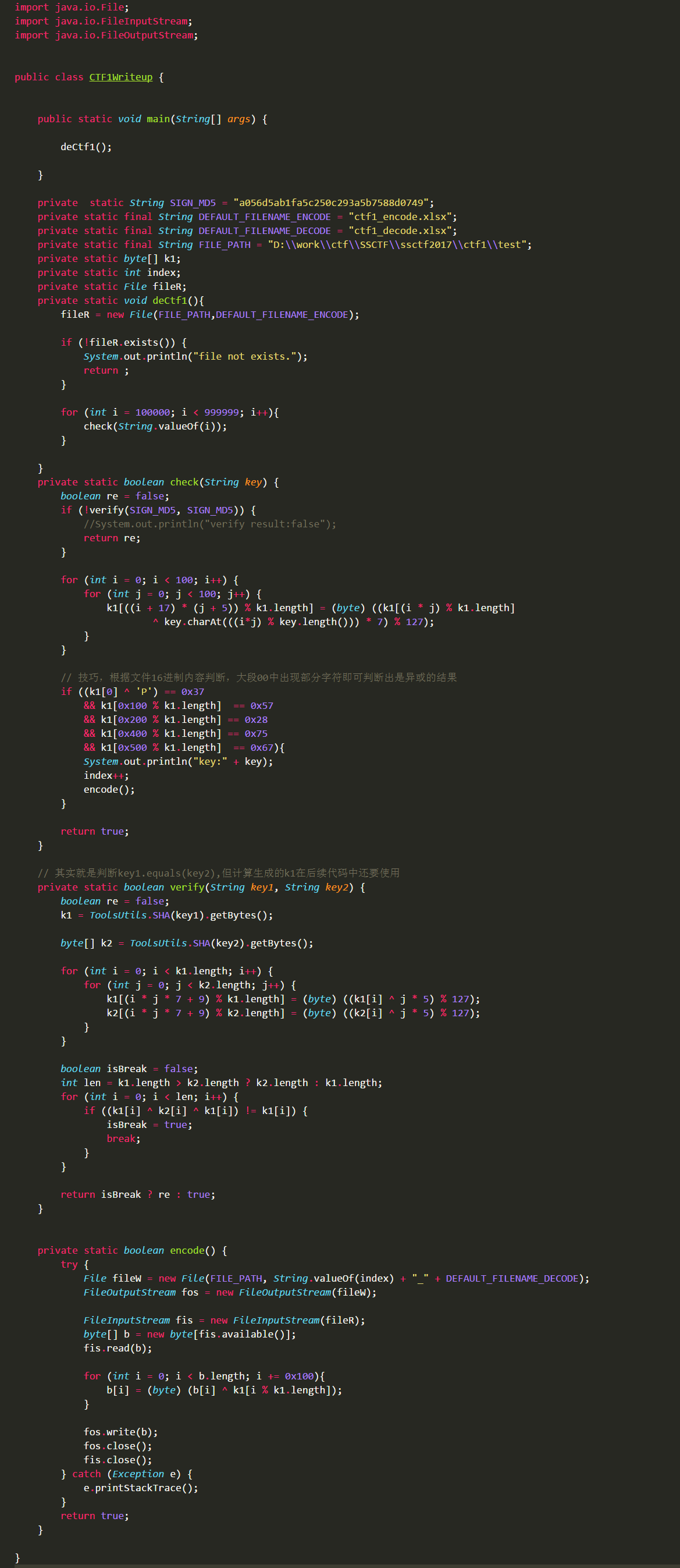Click the Chinese comment about hex trick
This screenshot has height=1568, width=680.
pos(258,677)
